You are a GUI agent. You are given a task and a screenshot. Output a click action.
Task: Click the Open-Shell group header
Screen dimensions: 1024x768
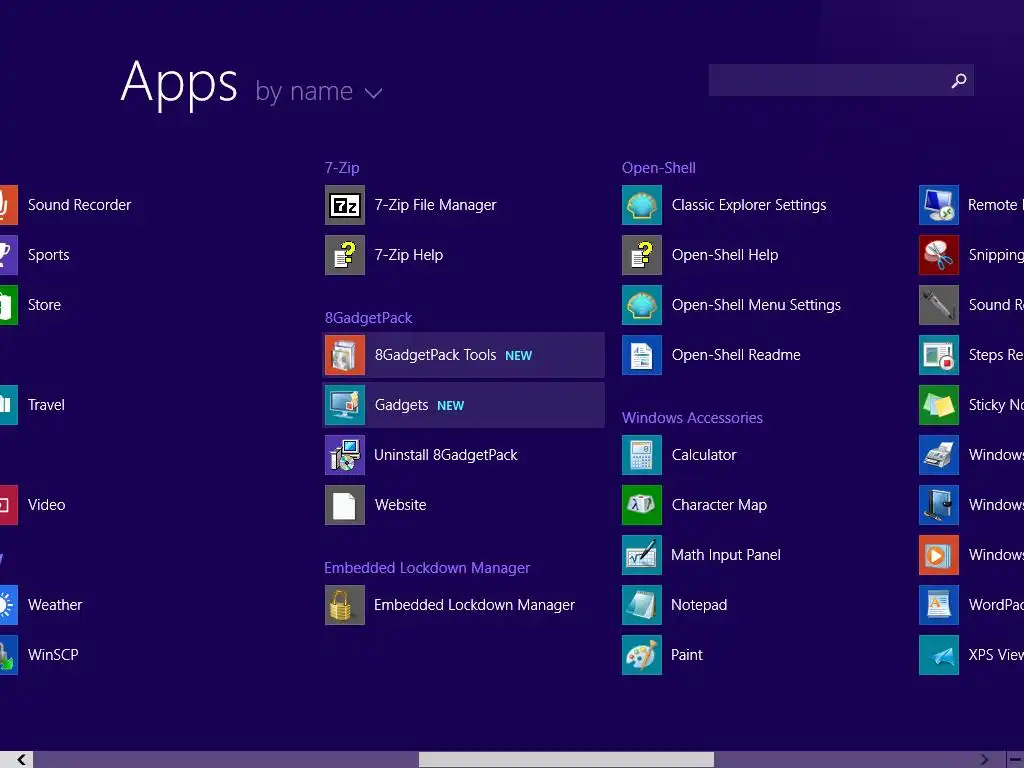(x=658, y=168)
